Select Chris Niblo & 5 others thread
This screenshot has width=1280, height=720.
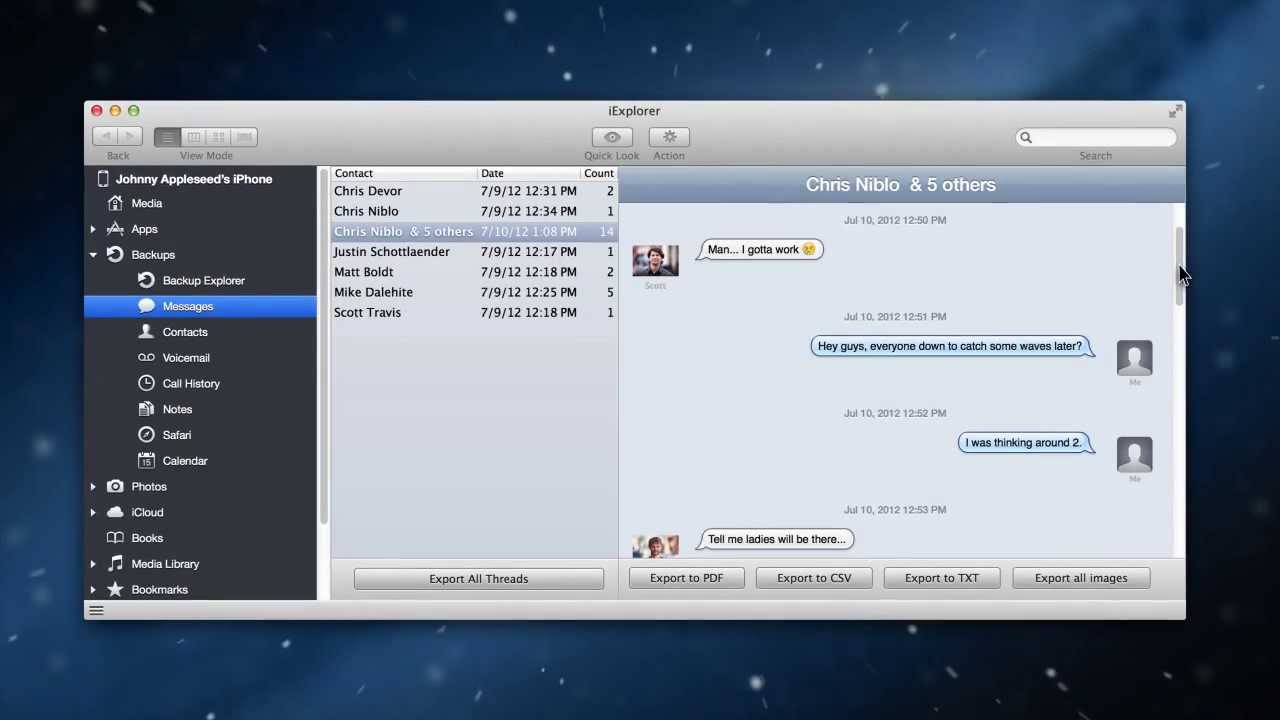474,231
